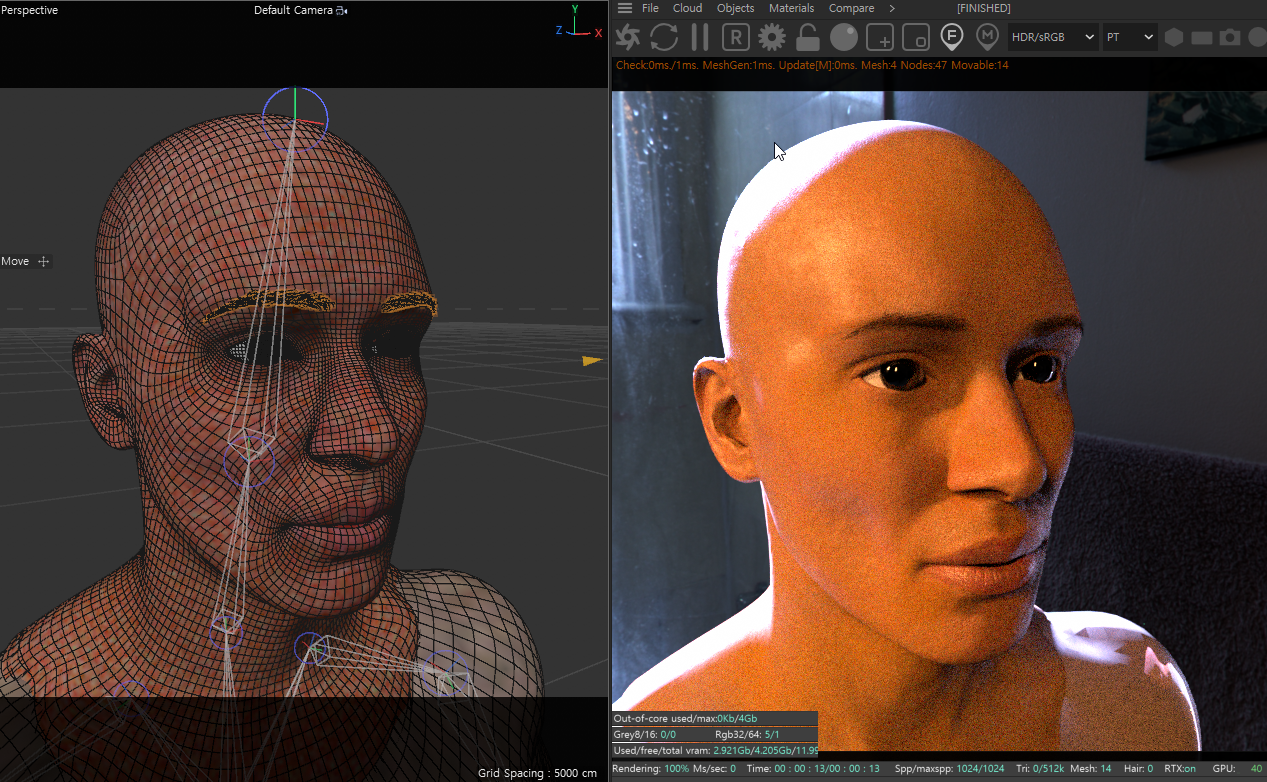Click the Check/MeshGen statistics line
Screen dimensions: 1267x782
812,65
